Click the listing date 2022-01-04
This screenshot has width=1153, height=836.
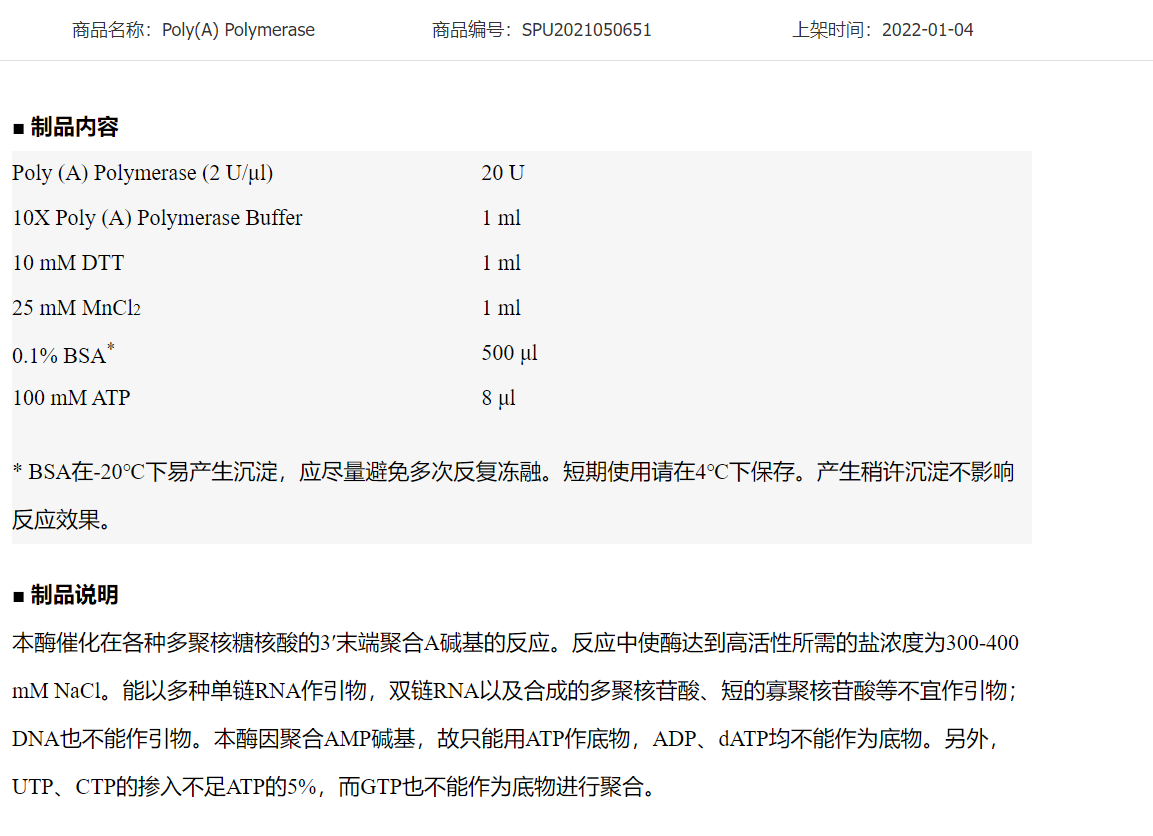(927, 30)
